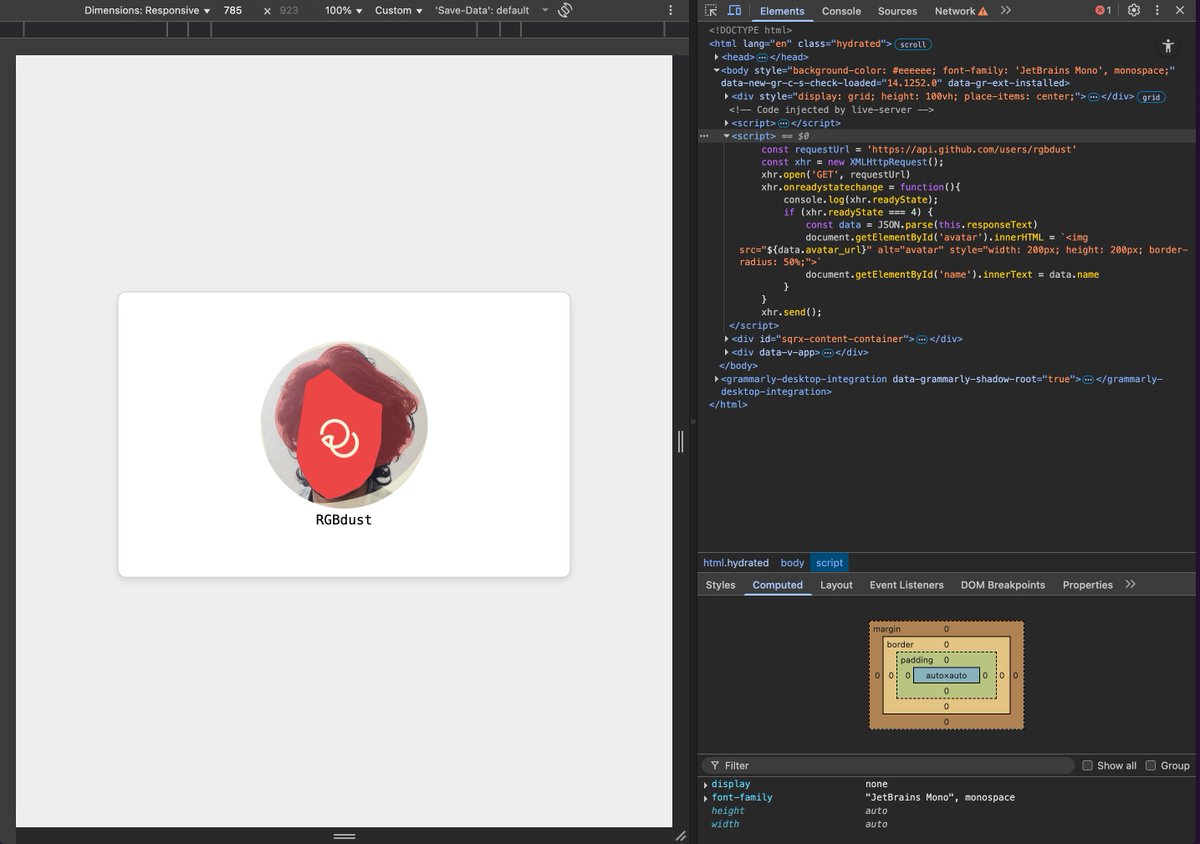Click the scroll badge on html element
The height and width of the screenshot is (844, 1200).
(912, 44)
